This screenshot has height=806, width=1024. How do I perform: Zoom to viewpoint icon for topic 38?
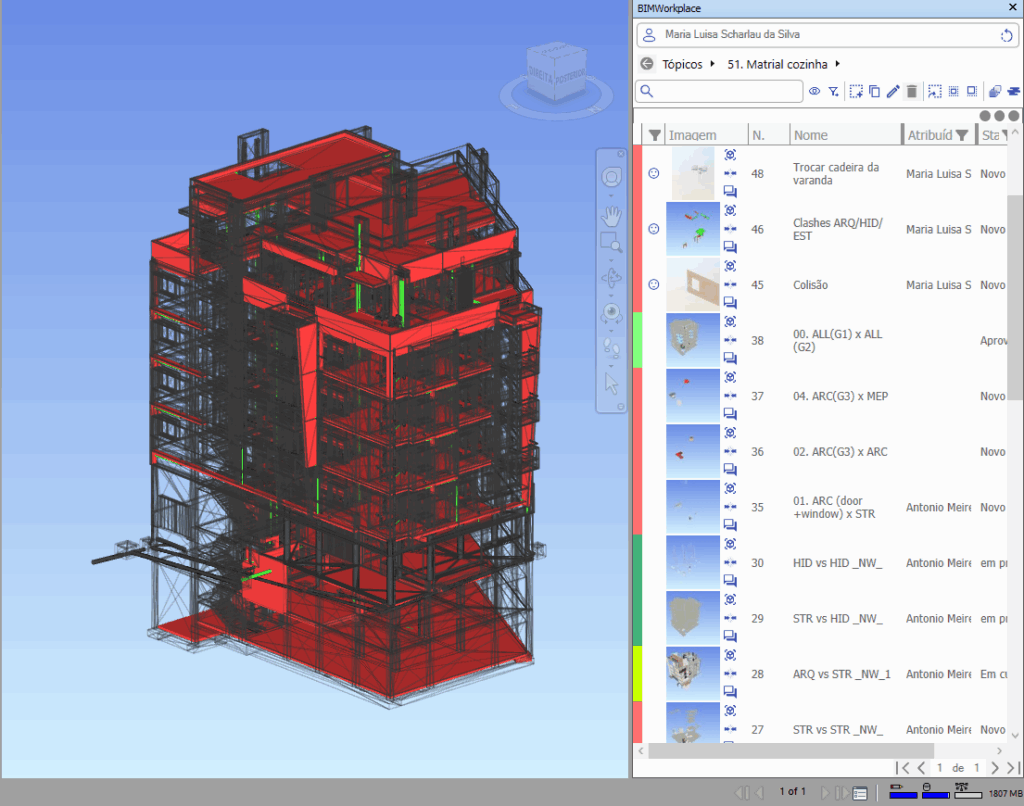(730, 321)
